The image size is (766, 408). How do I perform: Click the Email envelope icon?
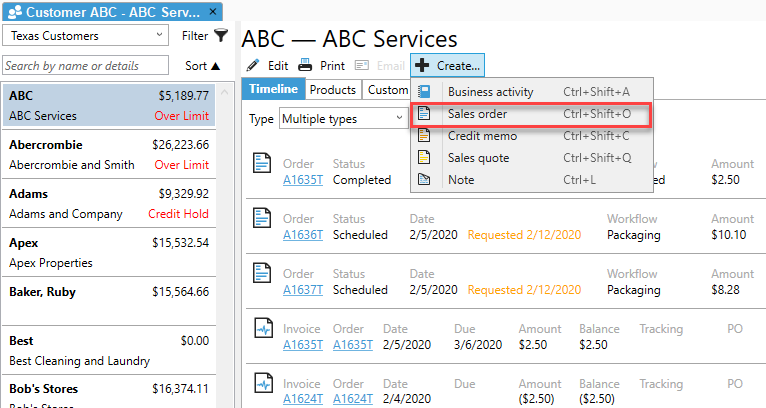coord(362,65)
